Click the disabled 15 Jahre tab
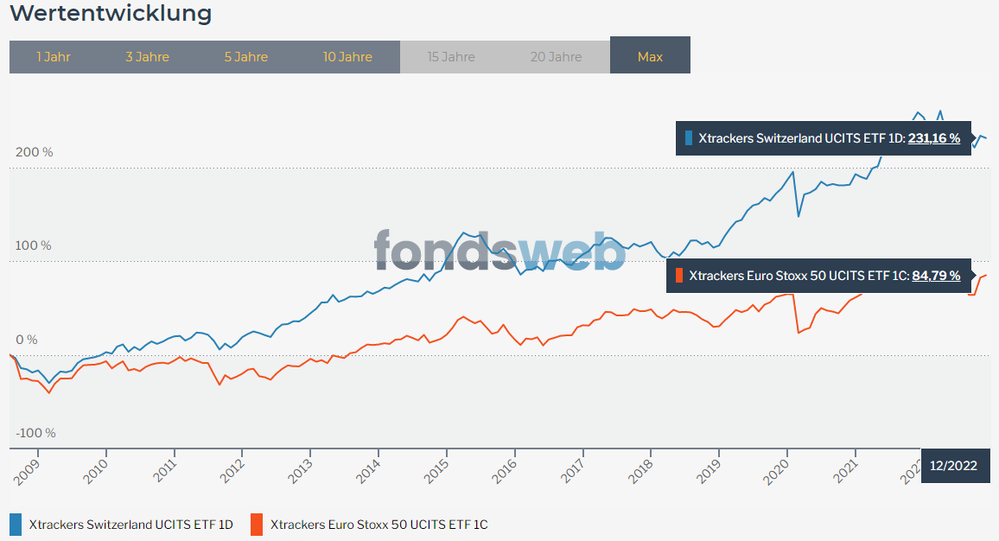The height and width of the screenshot is (541, 999). [x=450, y=57]
